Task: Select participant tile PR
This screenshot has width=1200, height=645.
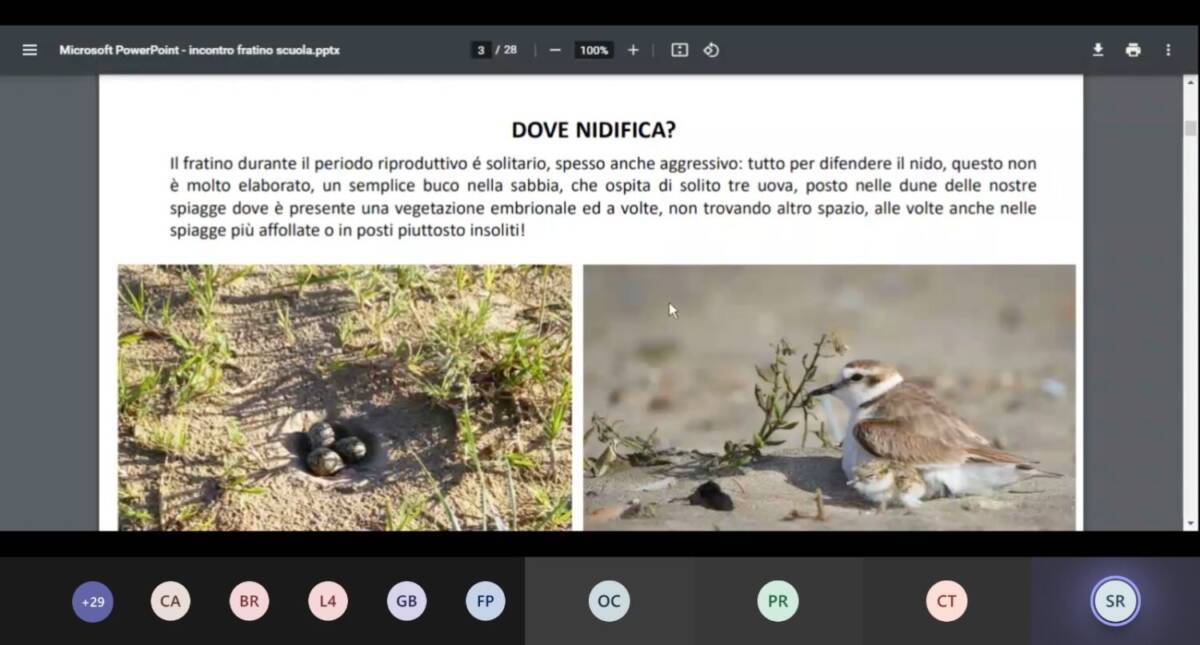Action: coord(778,601)
